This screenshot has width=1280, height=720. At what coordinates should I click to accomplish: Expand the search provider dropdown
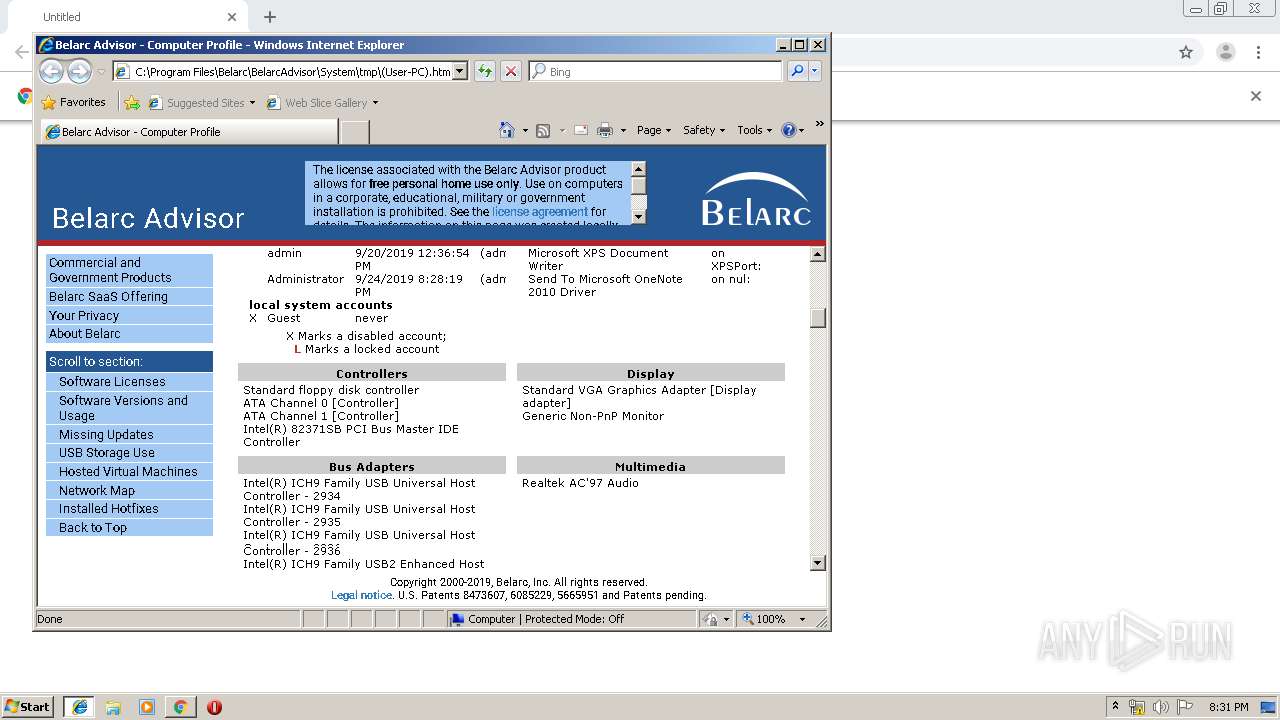(x=815, y=71)
